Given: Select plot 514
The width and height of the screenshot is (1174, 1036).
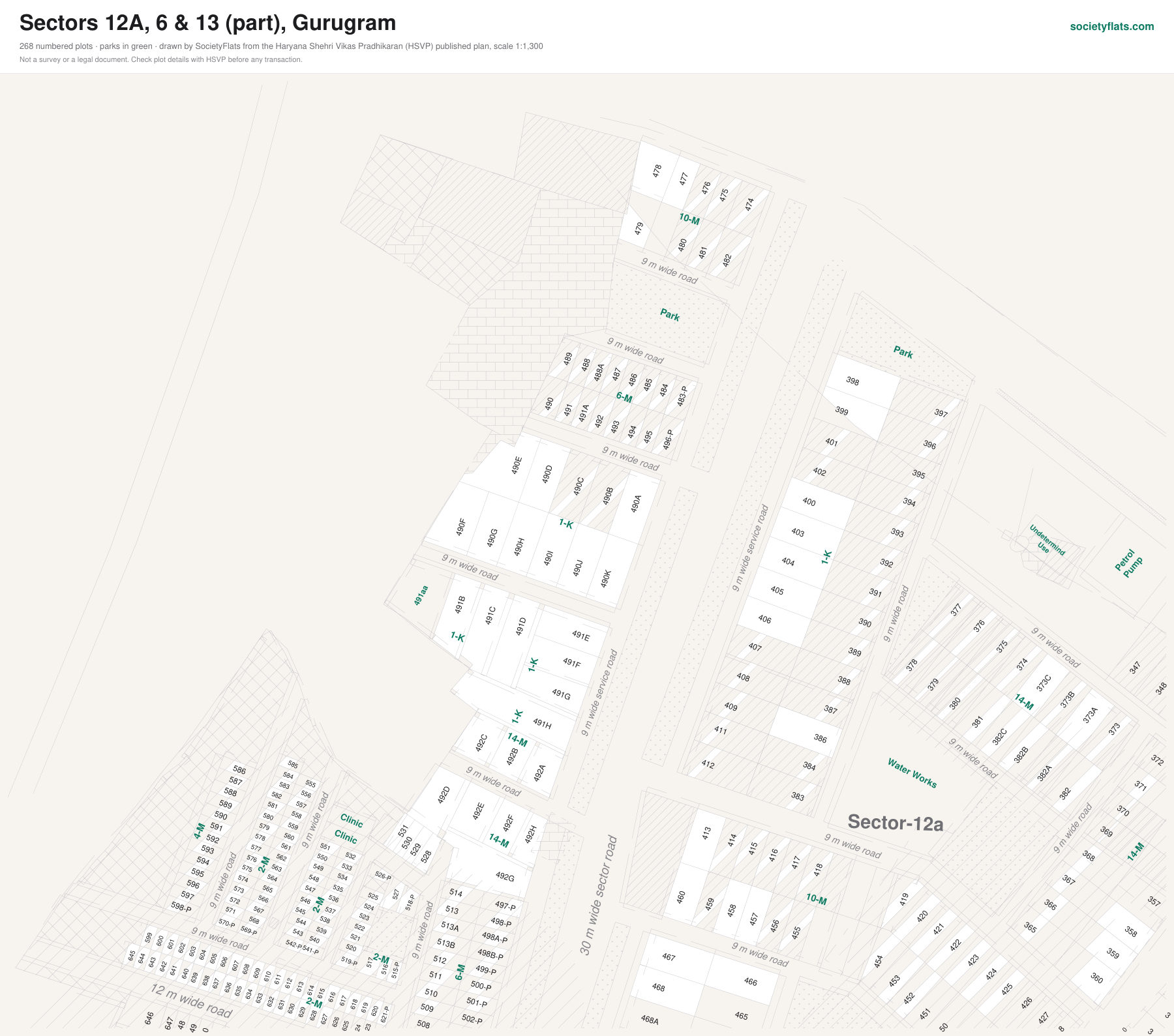Looking at the screenshot, I should pos(456,893).
